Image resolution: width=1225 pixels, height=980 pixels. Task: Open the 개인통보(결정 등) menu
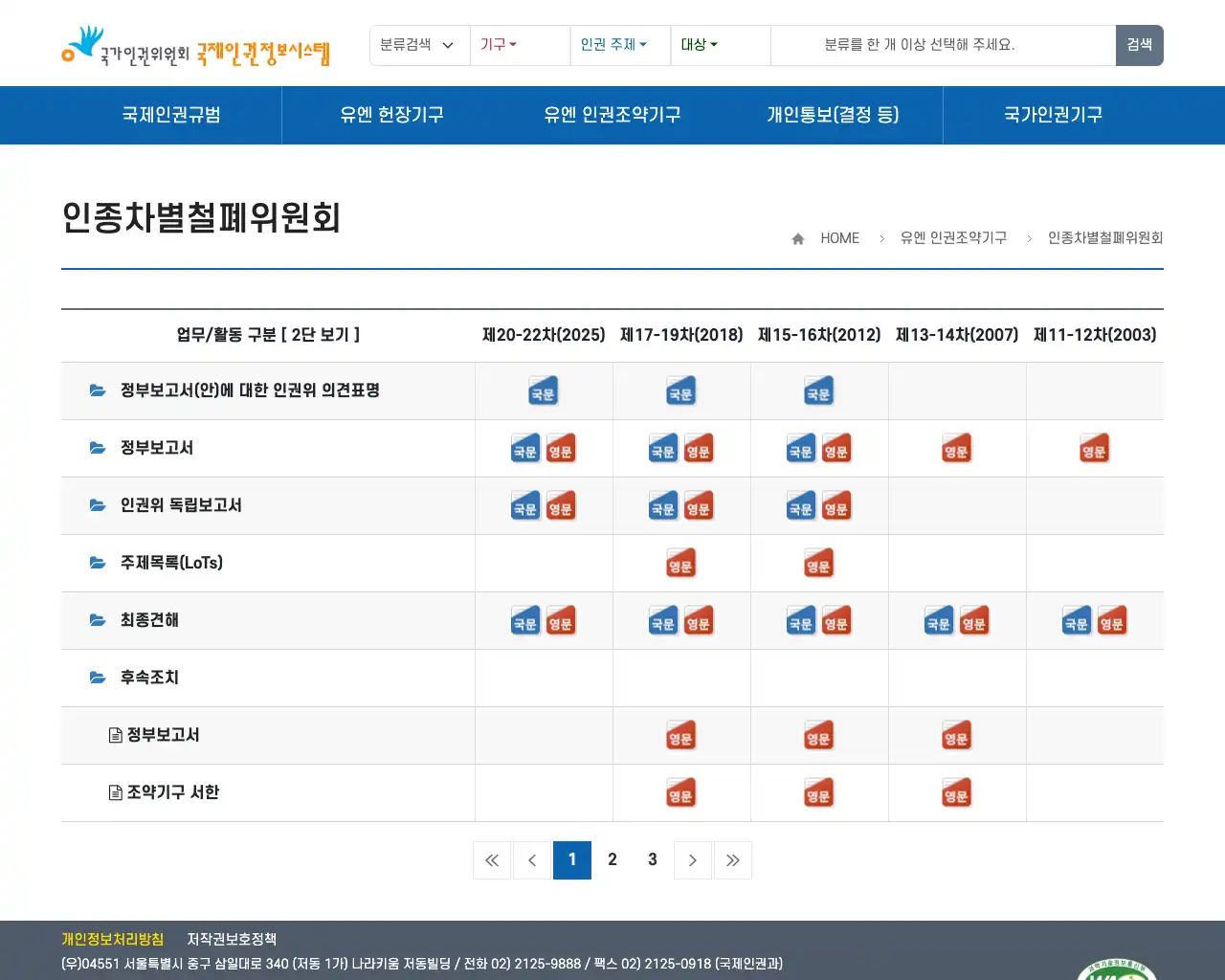pyautogui.click(x=833, y=115)
